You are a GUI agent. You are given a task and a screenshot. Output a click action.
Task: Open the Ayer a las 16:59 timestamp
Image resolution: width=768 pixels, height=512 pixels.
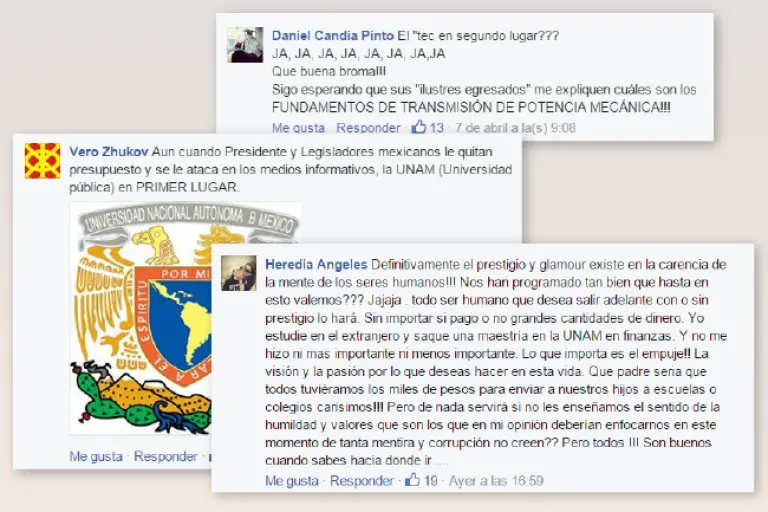[x=496, y=481]
